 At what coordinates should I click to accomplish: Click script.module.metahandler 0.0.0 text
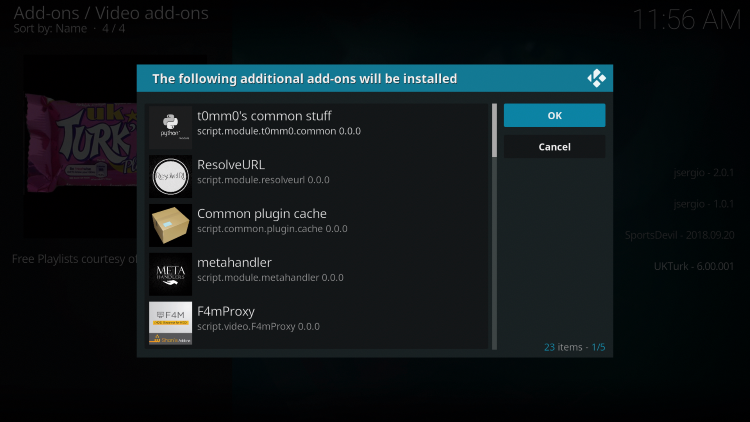(x=270, y=278)
